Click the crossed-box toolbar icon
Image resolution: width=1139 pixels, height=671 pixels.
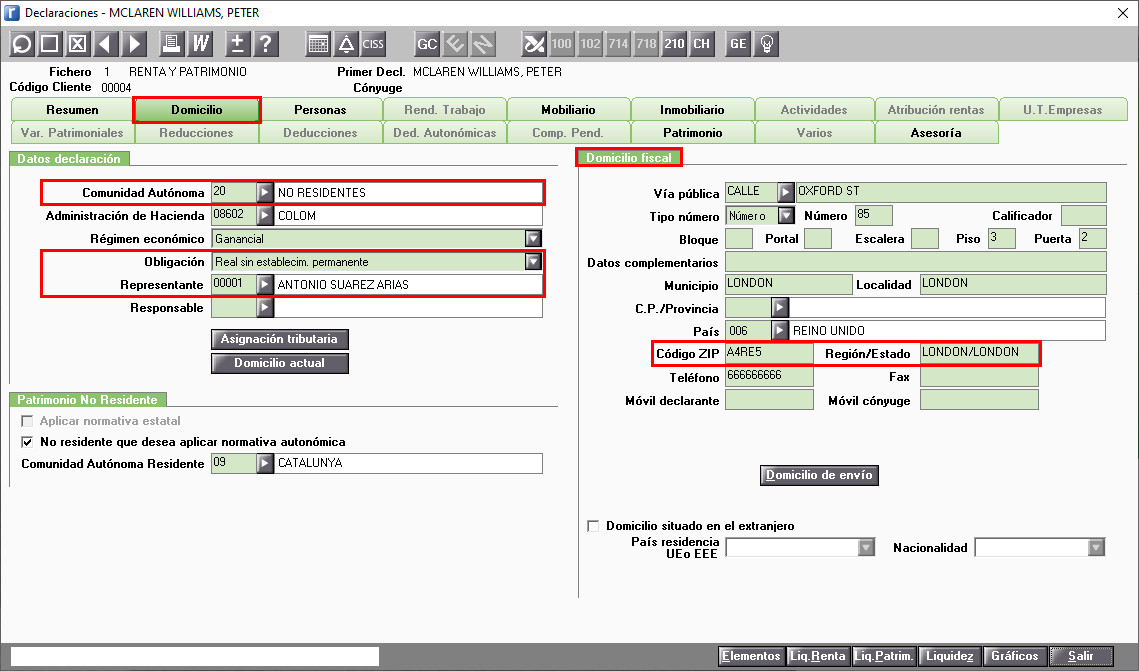pos(78,44)
